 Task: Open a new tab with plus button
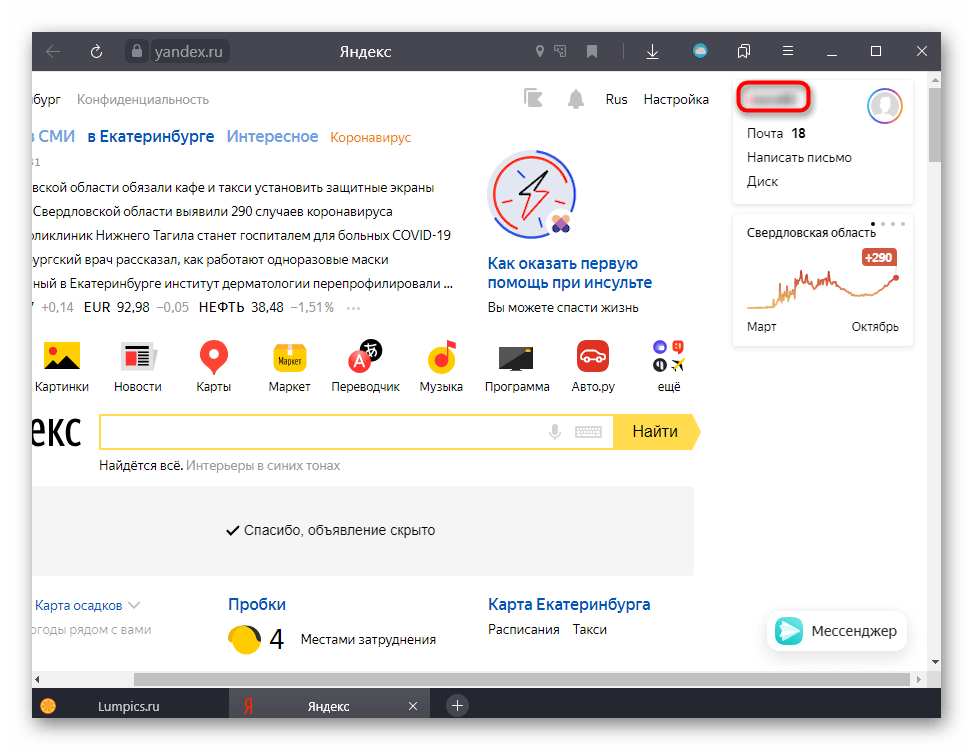(457, 705)
